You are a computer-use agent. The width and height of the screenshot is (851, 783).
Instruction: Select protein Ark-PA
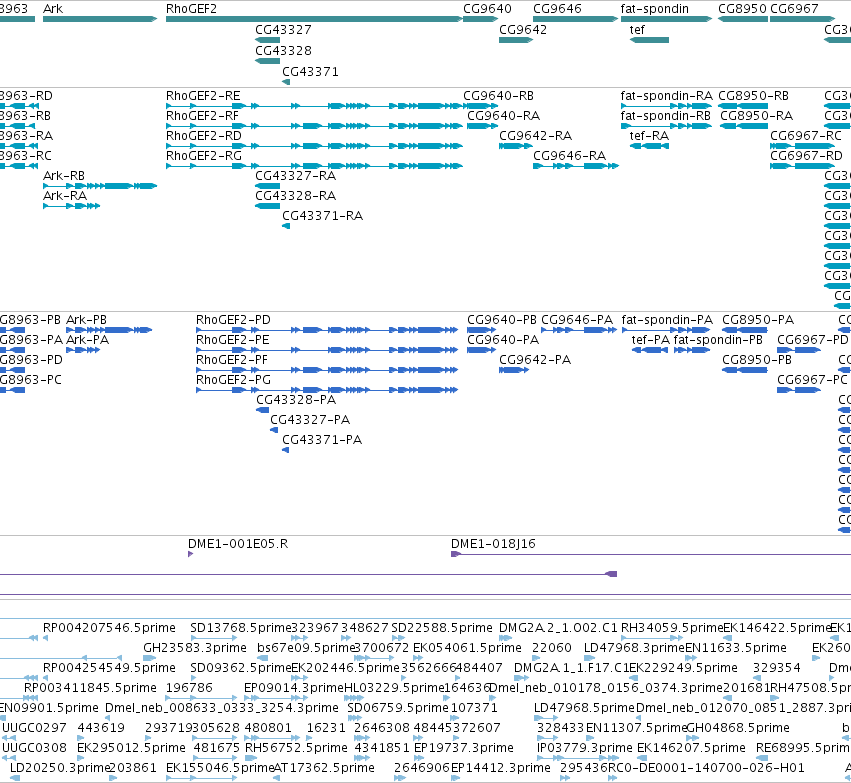click(87, 340)
